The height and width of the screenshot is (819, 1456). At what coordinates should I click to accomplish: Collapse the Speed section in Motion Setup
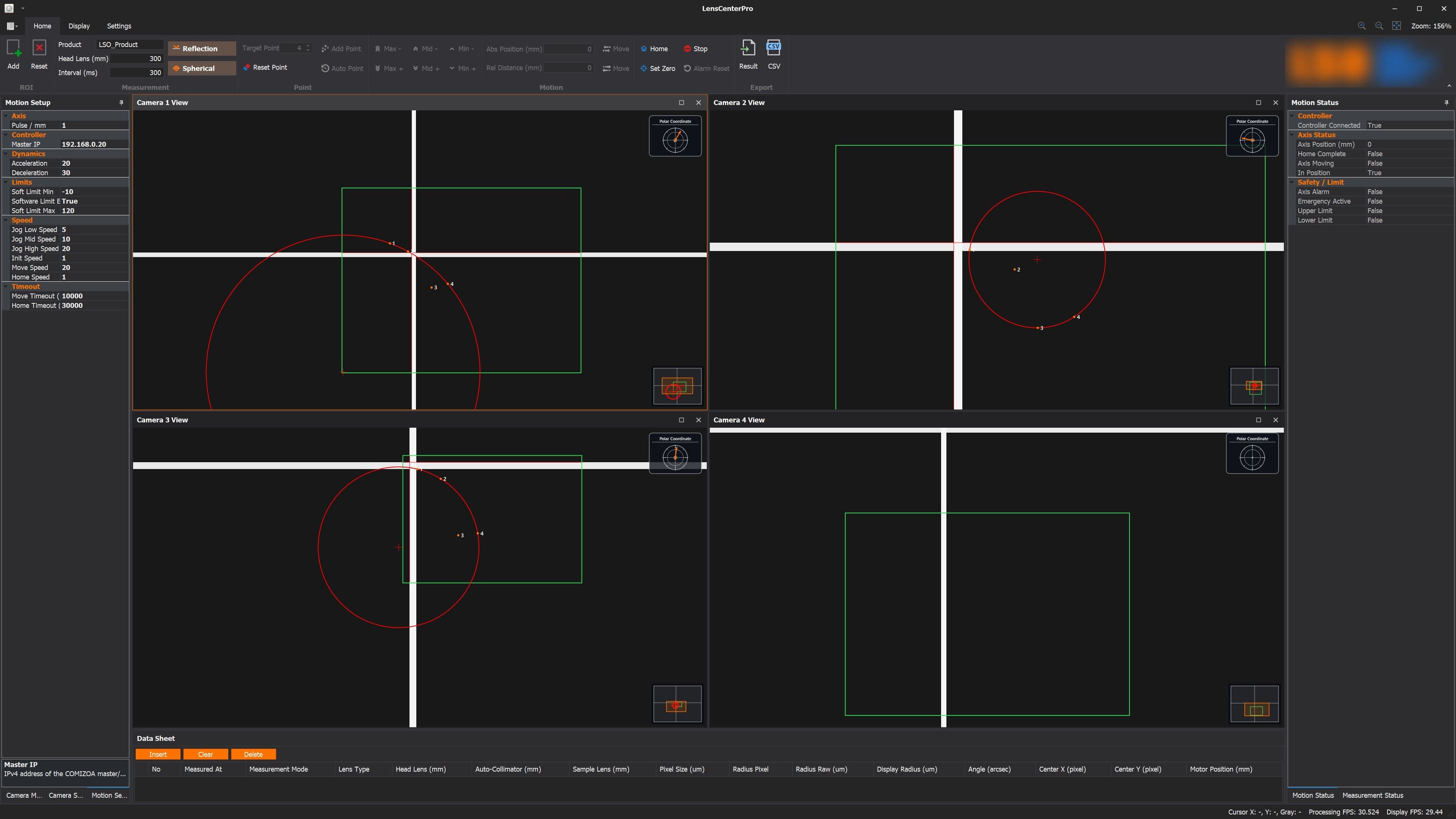pyautogui.click(x=6, y=220)
